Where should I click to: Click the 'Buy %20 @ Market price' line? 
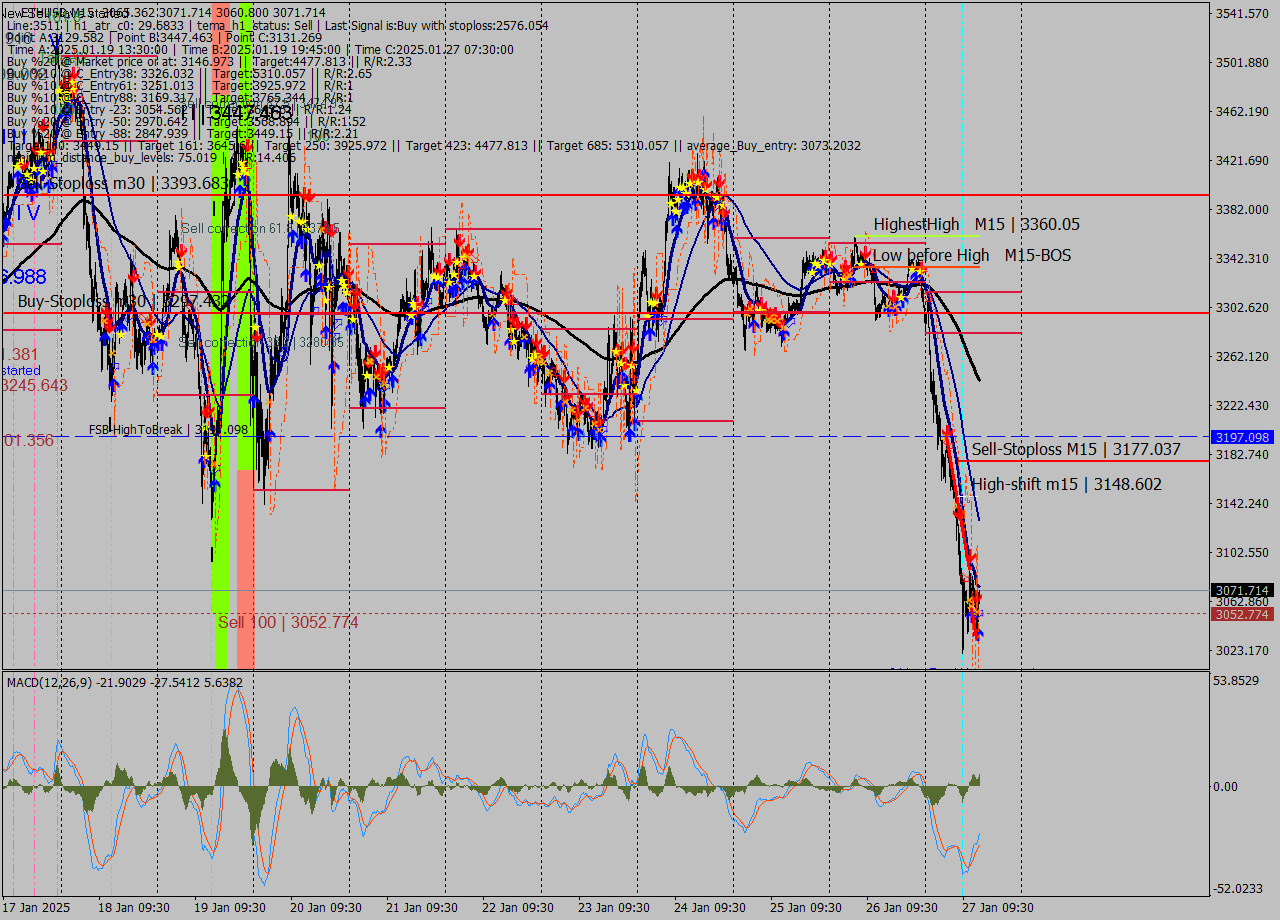(x=209, y=62)
